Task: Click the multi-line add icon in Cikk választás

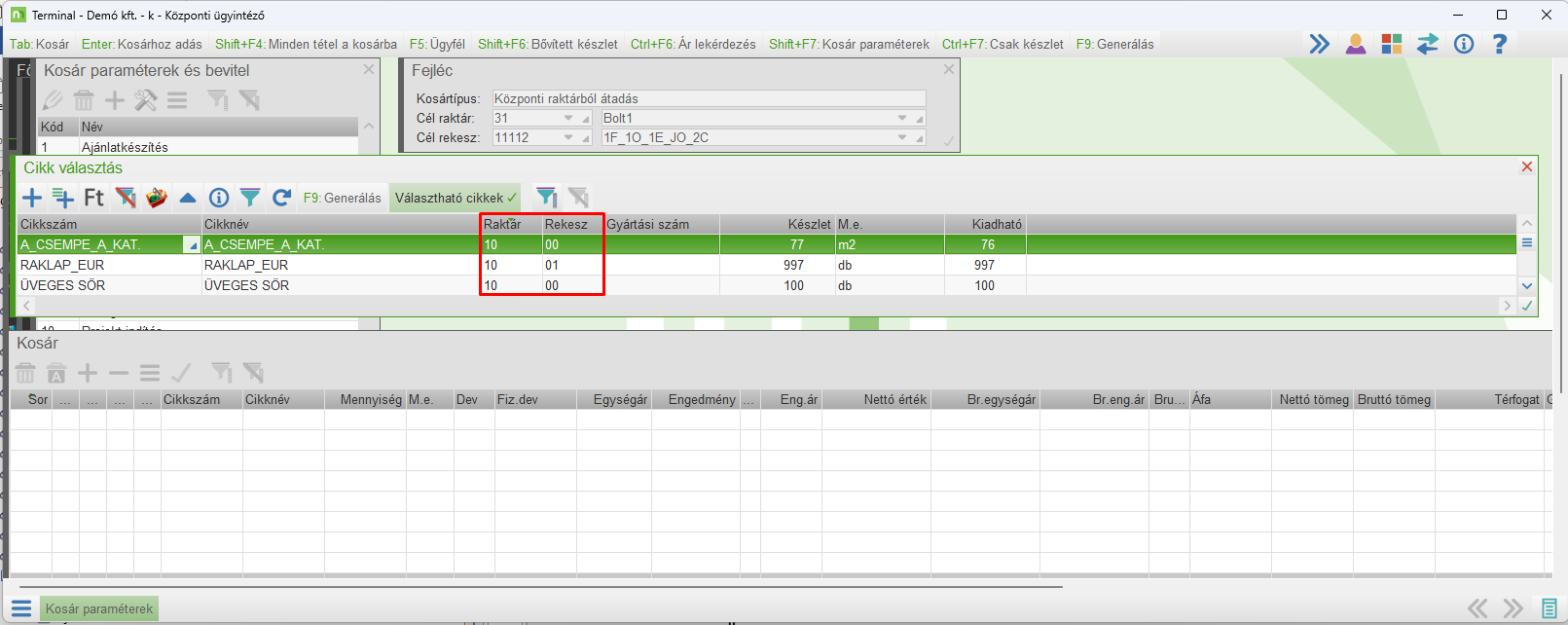Action: pos(63,198)
